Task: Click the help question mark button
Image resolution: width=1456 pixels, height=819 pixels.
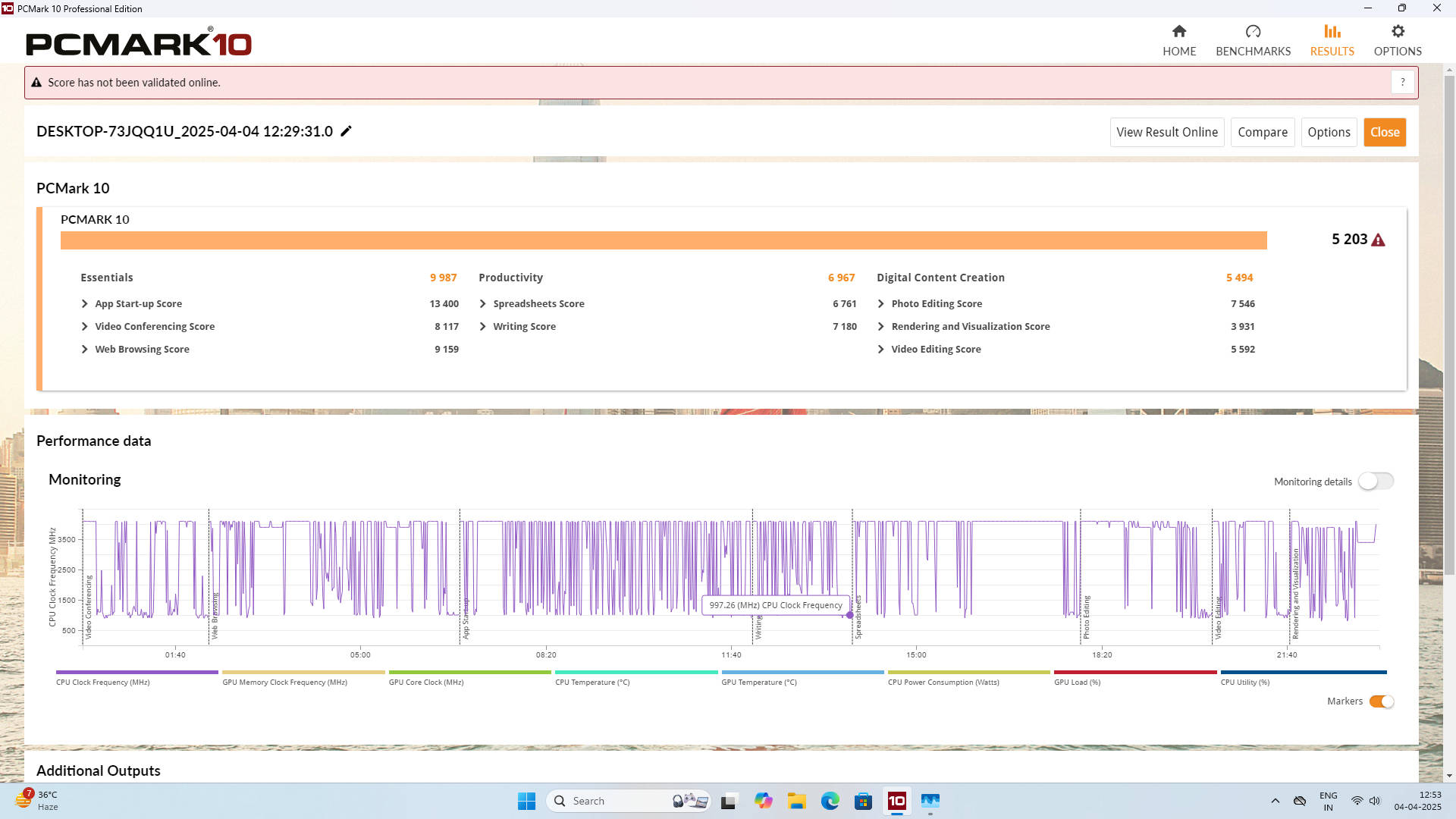Action: (x=1402, y=82)
